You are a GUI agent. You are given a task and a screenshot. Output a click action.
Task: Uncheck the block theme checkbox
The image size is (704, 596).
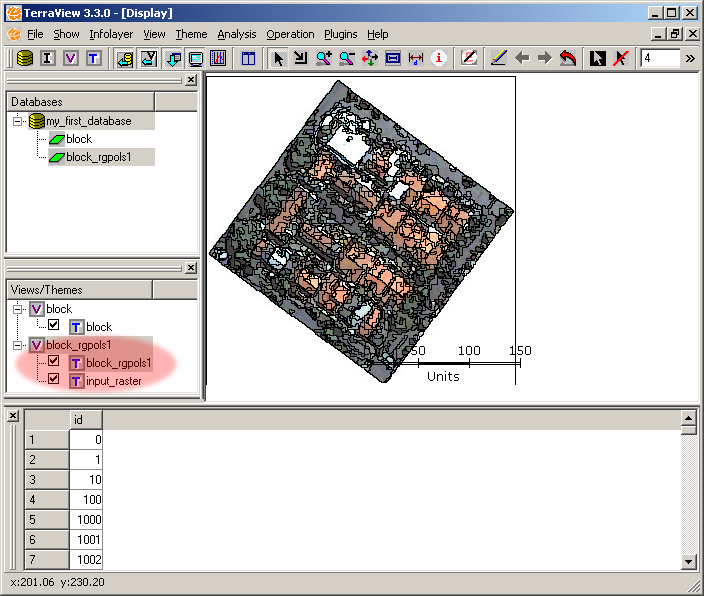point(54,326)
